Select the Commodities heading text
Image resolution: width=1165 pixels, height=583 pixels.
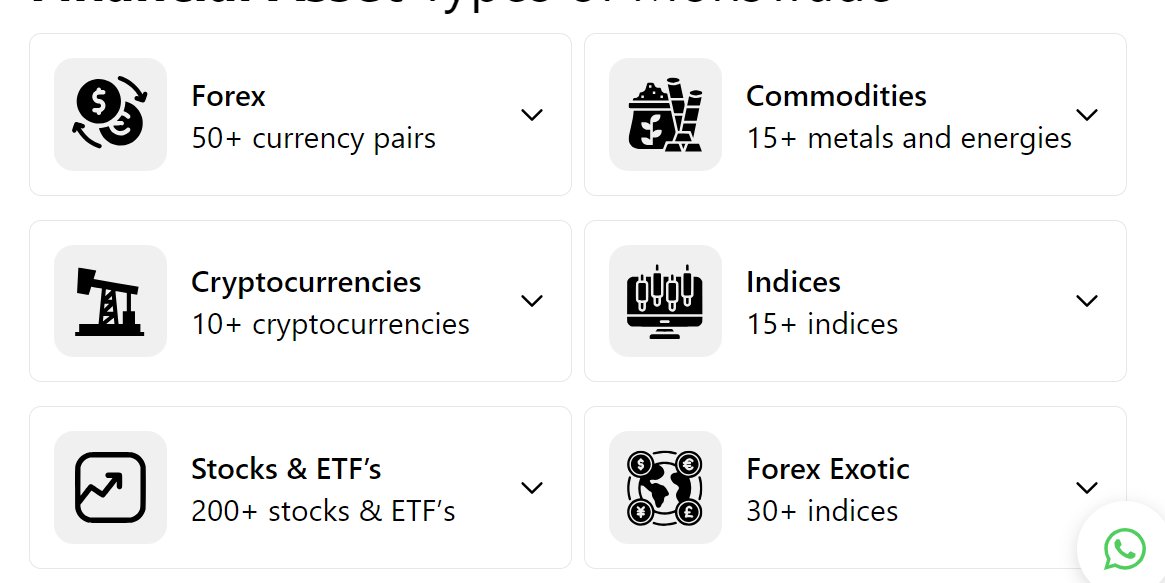coord(836,96)
